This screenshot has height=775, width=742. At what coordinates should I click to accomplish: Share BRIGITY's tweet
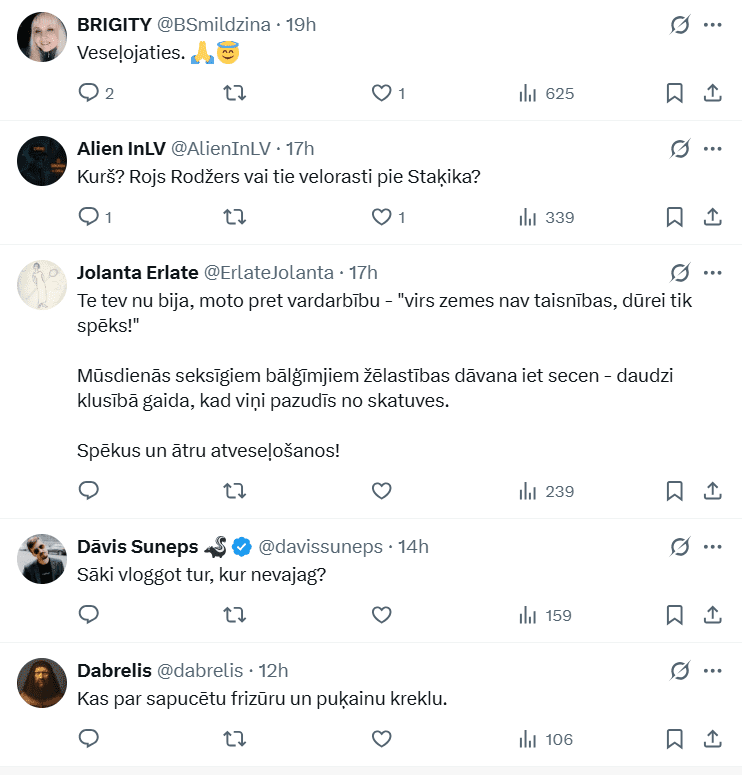coord(713,93)
